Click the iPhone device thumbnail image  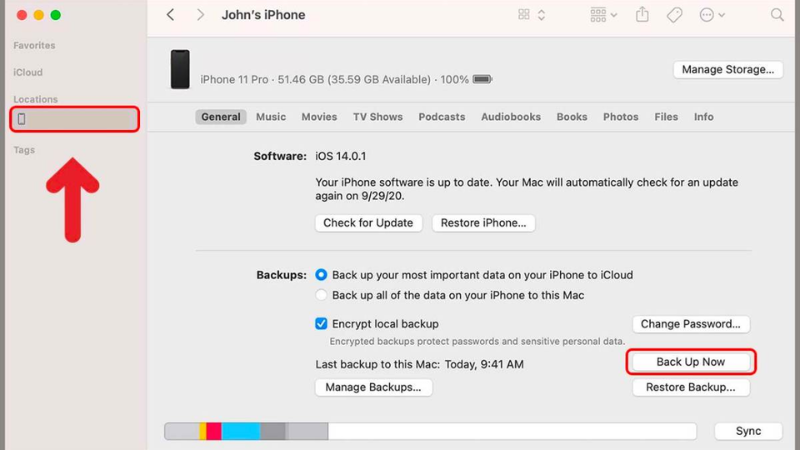coord(180,69)
